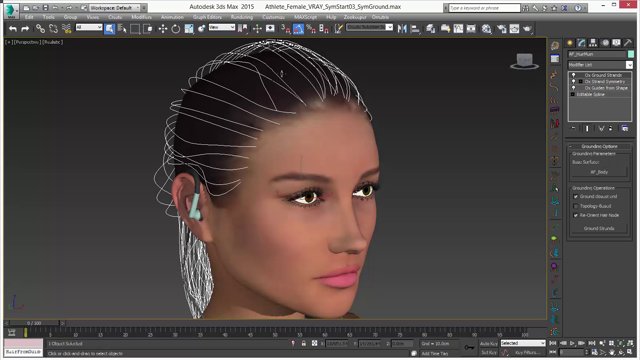The image size is (640, 360).
Task: Activate the Select and Rotate tool
Action: [x=176, y=29]
